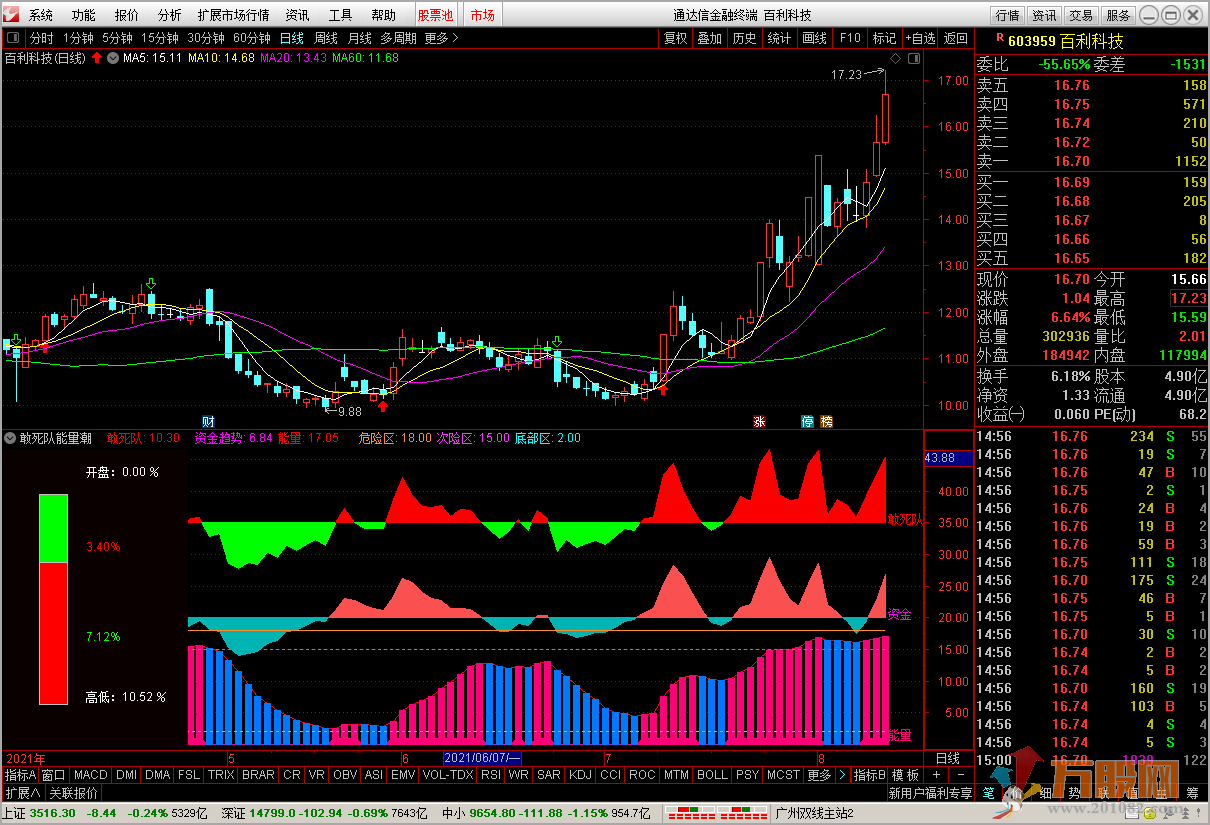Click the small panel icon beside the diamond

913,59
